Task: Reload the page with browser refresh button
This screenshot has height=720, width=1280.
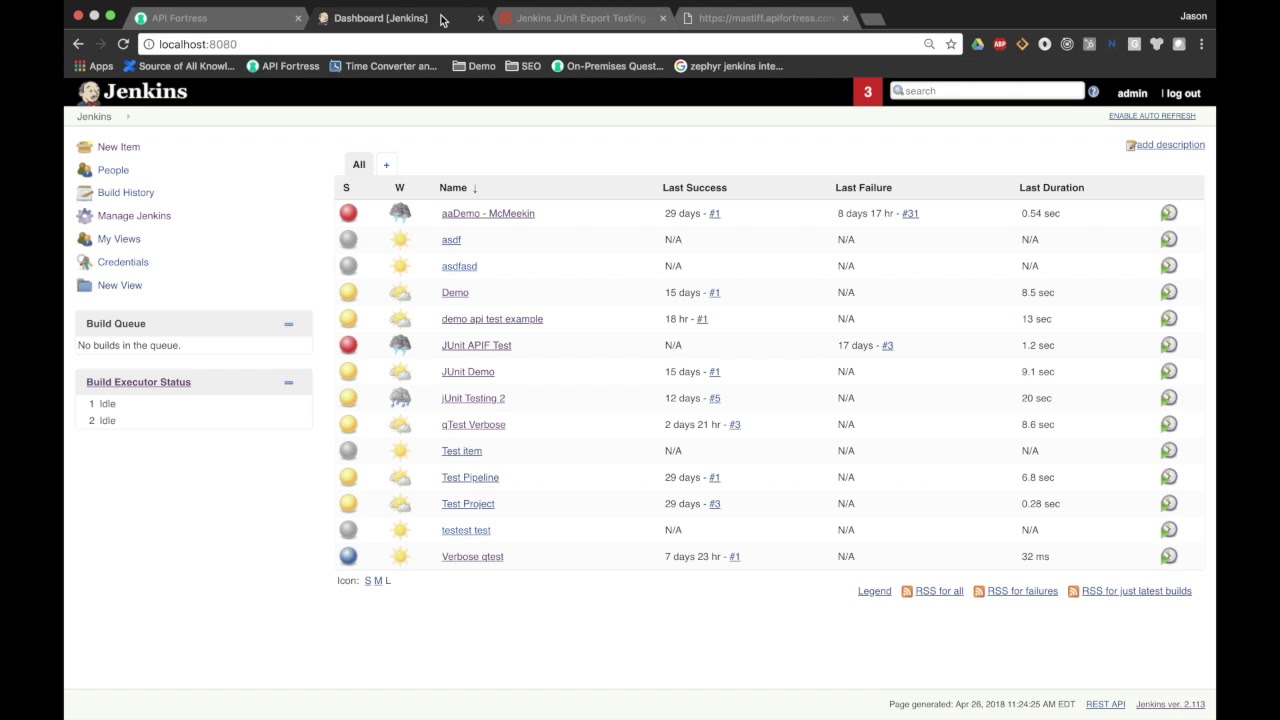Action: click(x=123, y=44)
